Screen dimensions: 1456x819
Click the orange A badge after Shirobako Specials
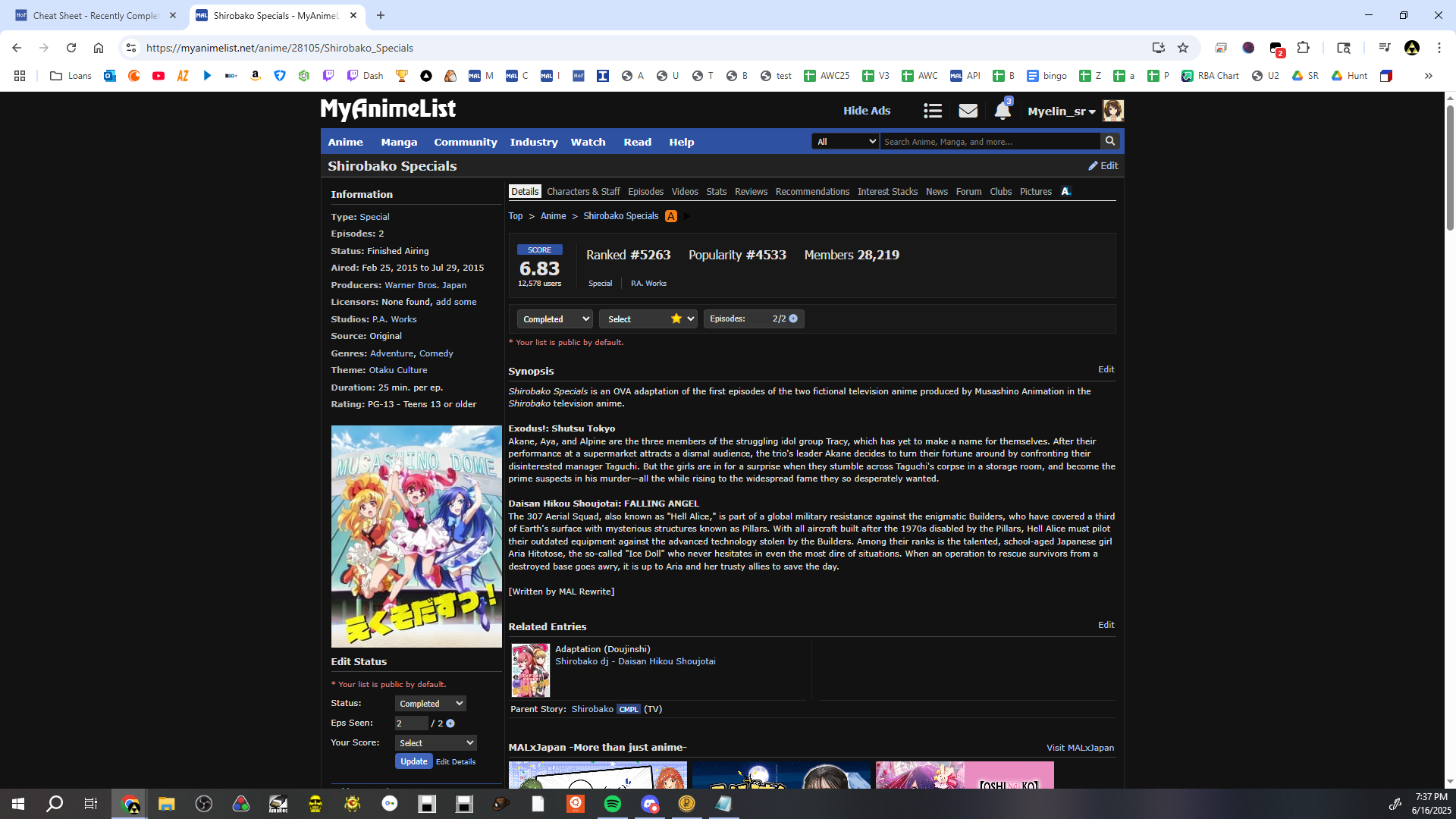pyautogui.click(x=671, y=216)
